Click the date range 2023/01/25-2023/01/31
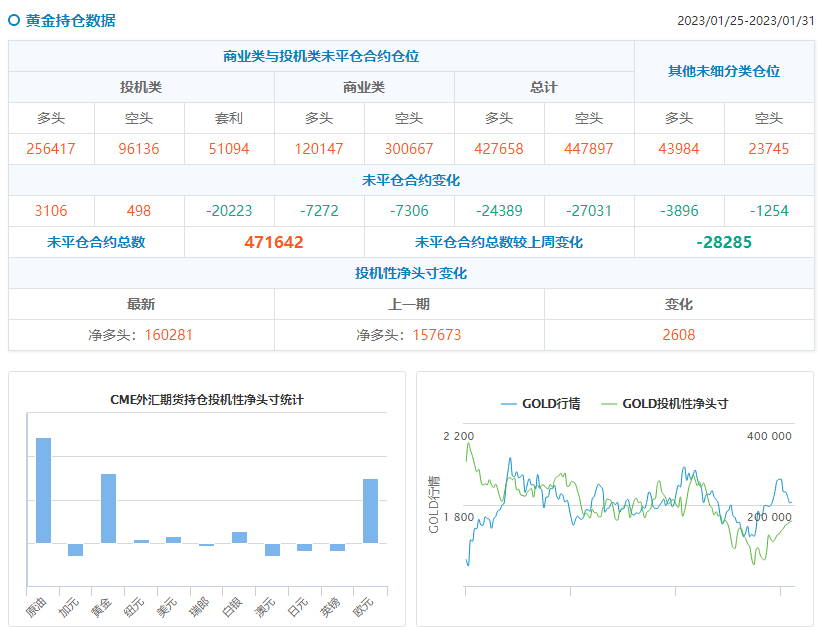Viewport: 836px width, 627px height. click(746, 21)
